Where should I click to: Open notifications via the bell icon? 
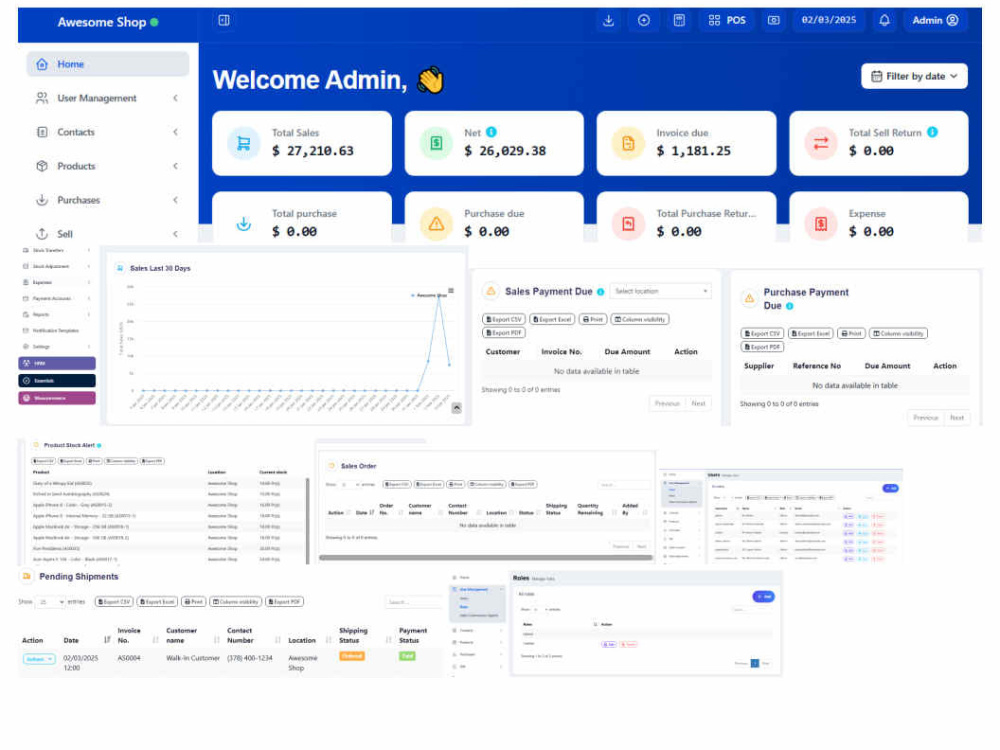coord(885,20)
